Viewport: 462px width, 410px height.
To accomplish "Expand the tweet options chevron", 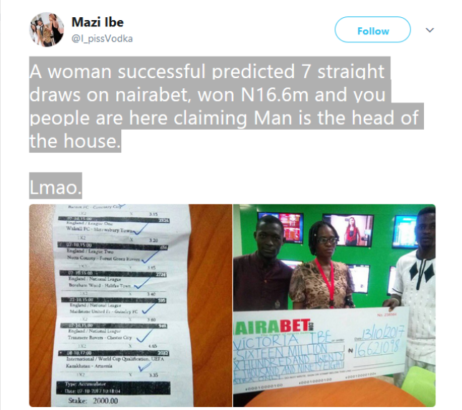I will click(430, 30).
